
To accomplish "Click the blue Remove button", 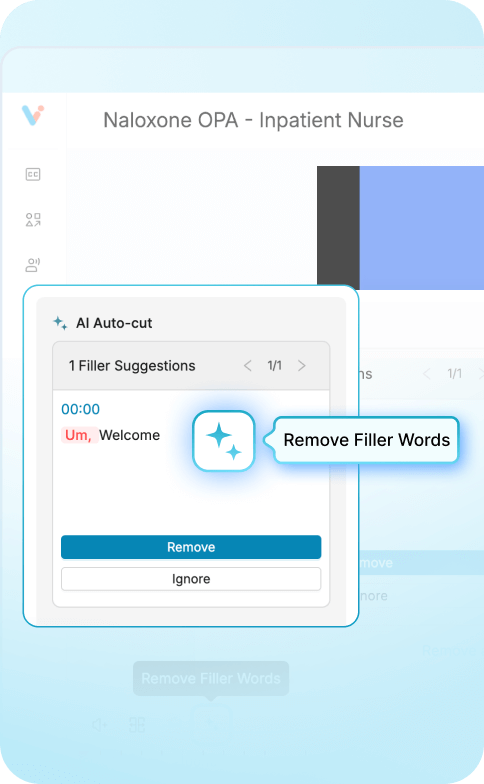I will click(191, 547).
